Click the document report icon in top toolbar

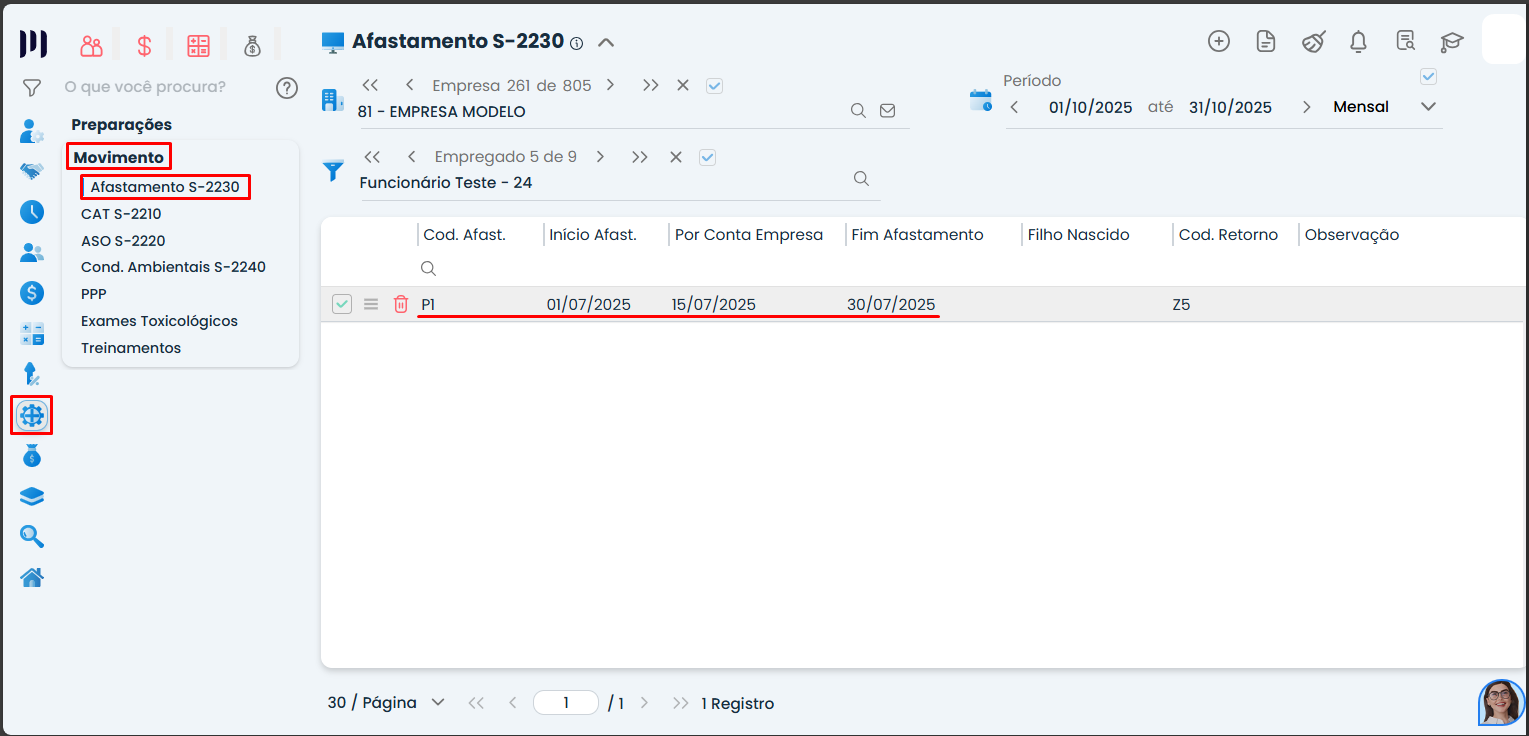point(1266,41)
